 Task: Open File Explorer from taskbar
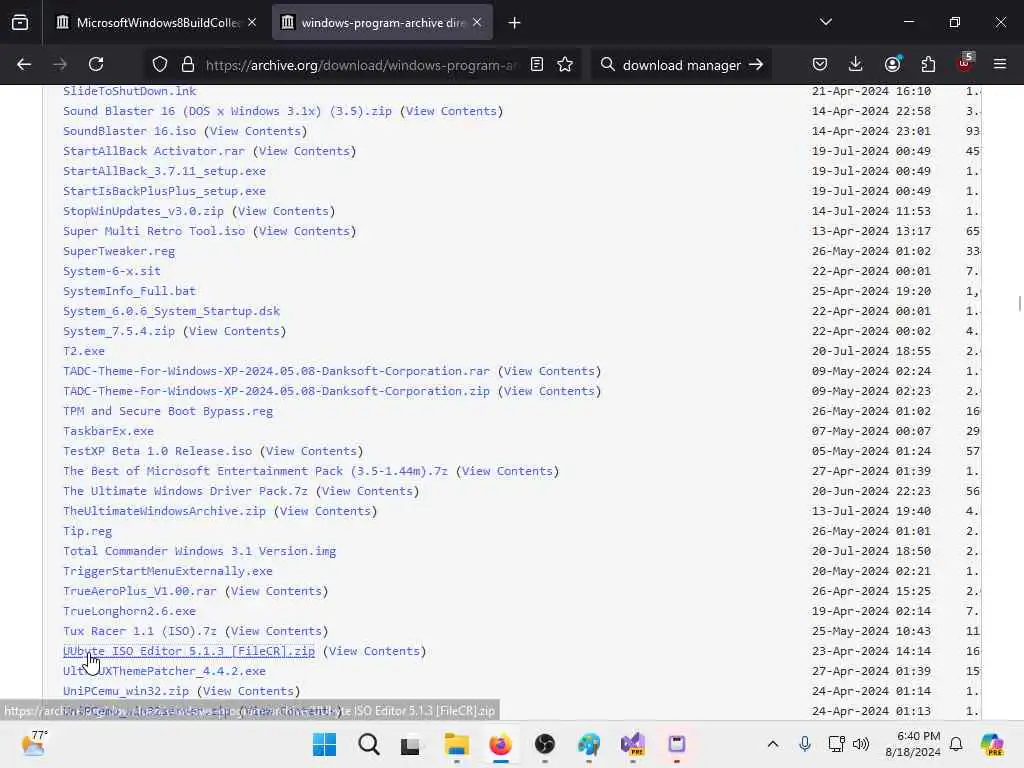click(x=456, y=744)
